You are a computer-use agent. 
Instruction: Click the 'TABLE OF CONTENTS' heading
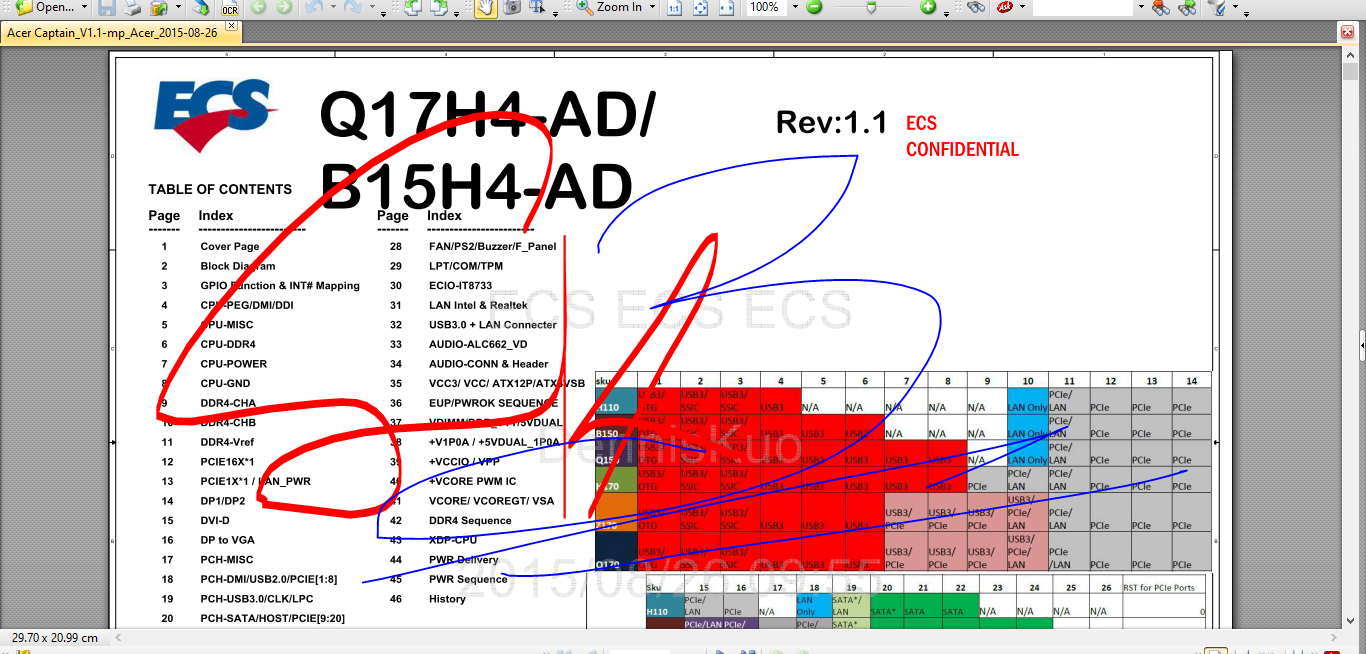[220, 189]
